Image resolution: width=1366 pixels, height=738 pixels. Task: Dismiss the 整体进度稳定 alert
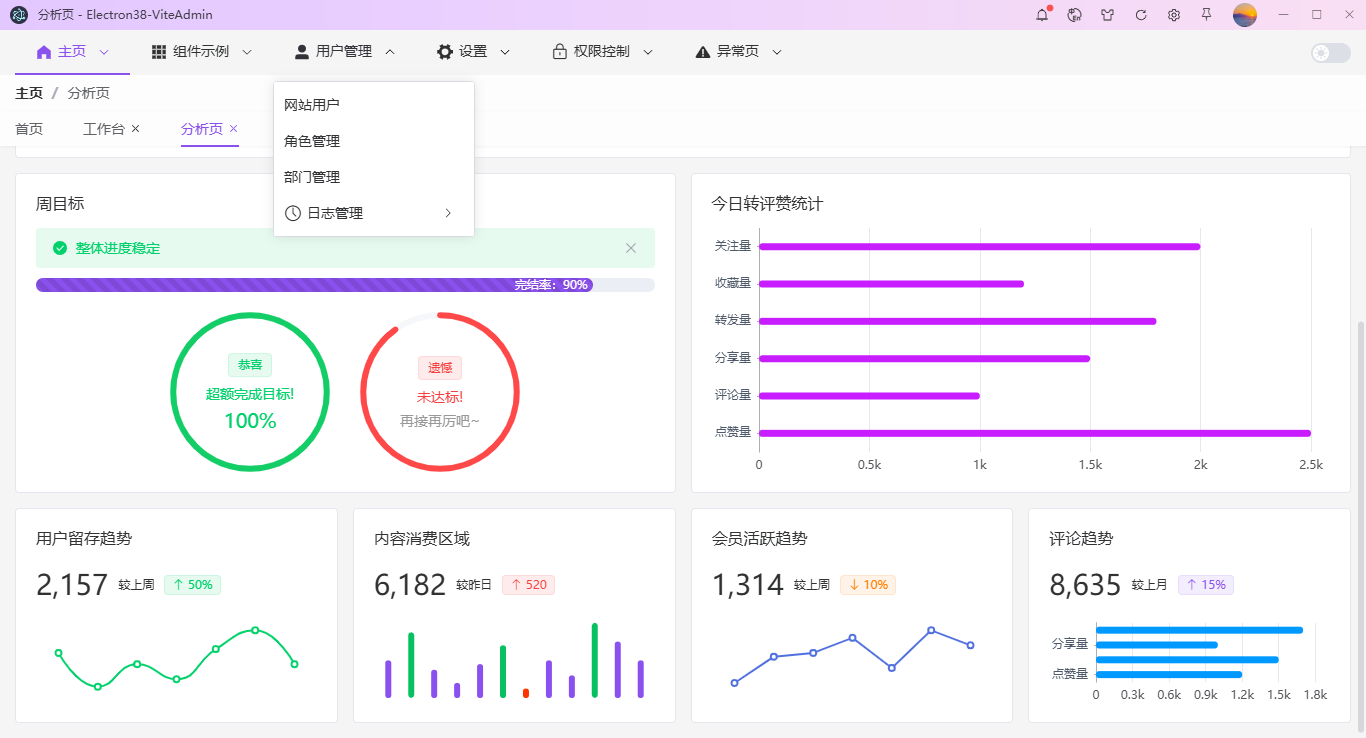(631, 248)
